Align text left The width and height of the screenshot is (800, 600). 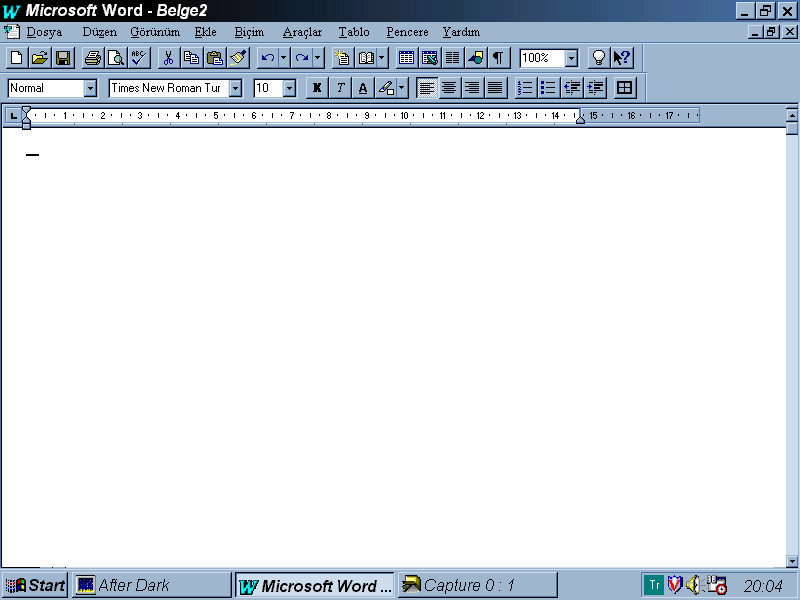pos(427,88)
